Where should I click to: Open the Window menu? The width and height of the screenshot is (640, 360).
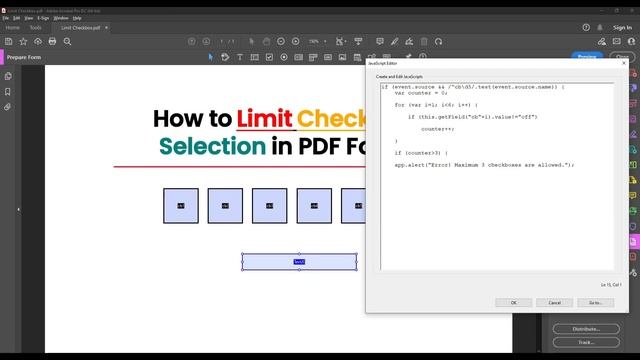click(61, 18)
